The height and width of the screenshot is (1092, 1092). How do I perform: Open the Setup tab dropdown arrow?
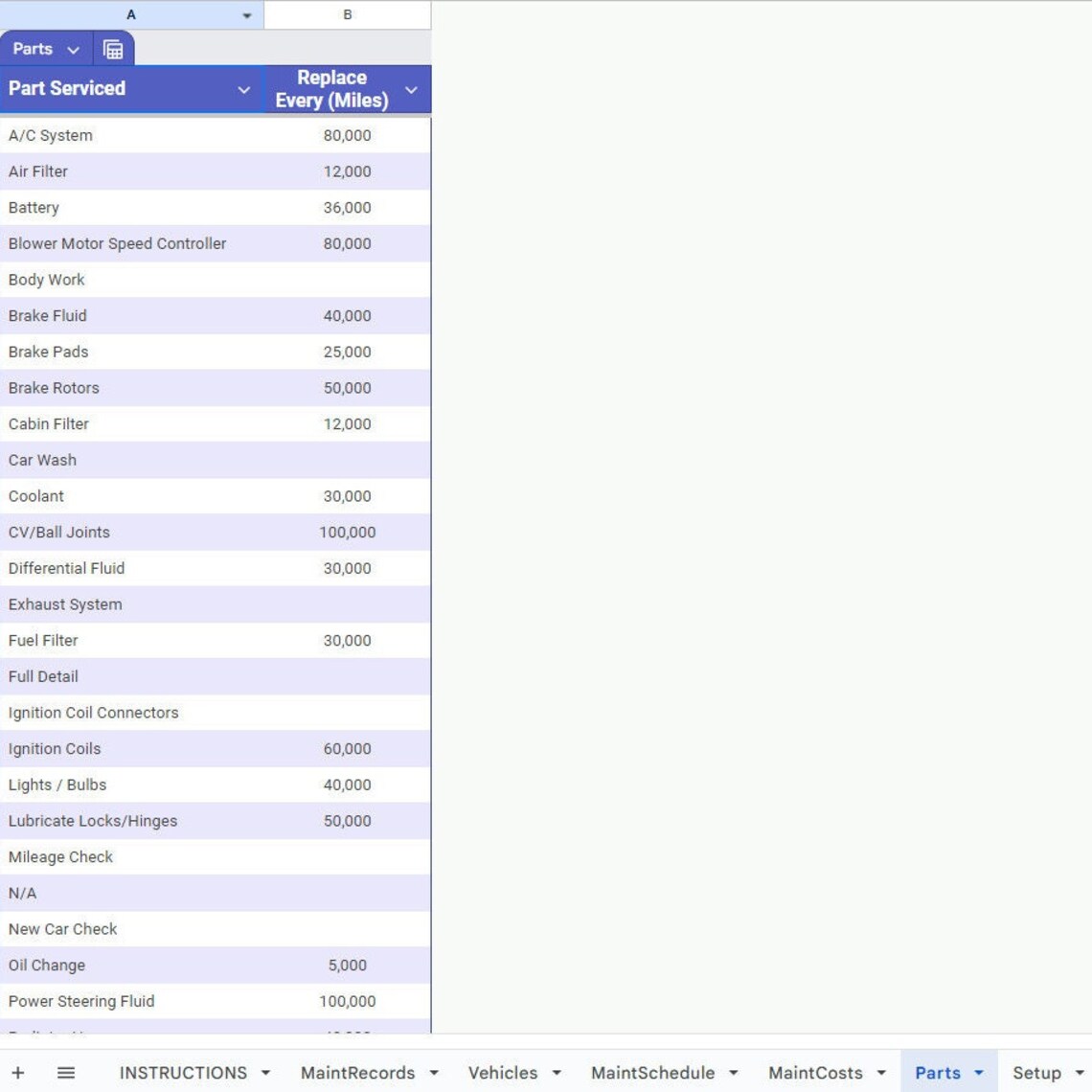[1081, 1073]
